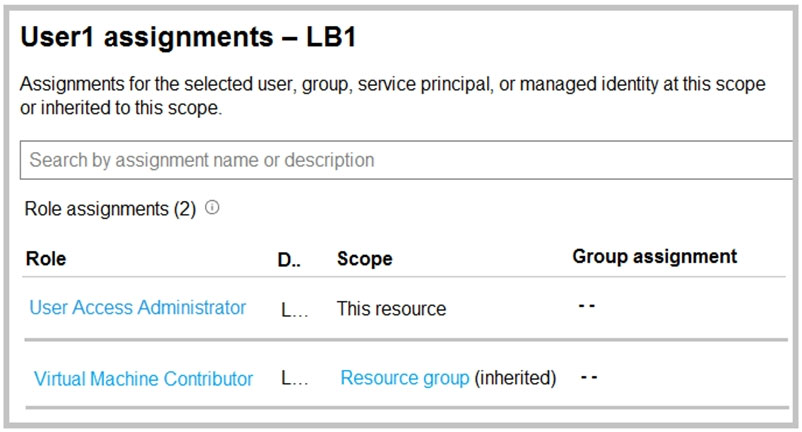Screen dimensions: 802x432
Task: Click the info icon beside Role assignments
Action: point(212,209)
